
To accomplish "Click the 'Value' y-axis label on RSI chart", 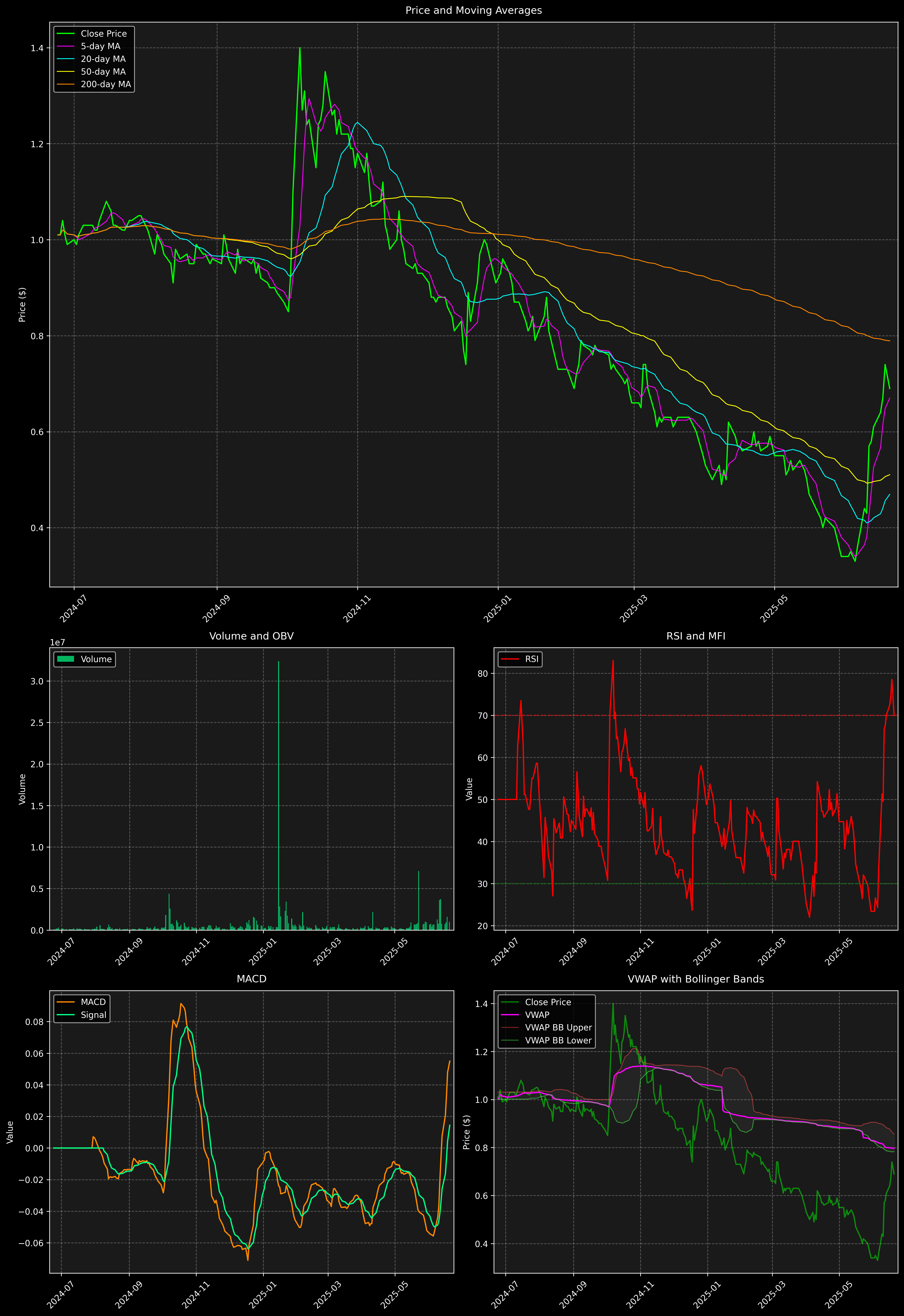I will pyautogui.click(x=469, y=789).
